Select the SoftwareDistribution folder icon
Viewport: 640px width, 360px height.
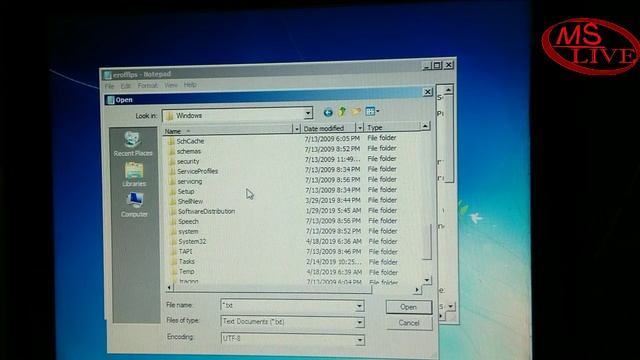tap(173, 211)
